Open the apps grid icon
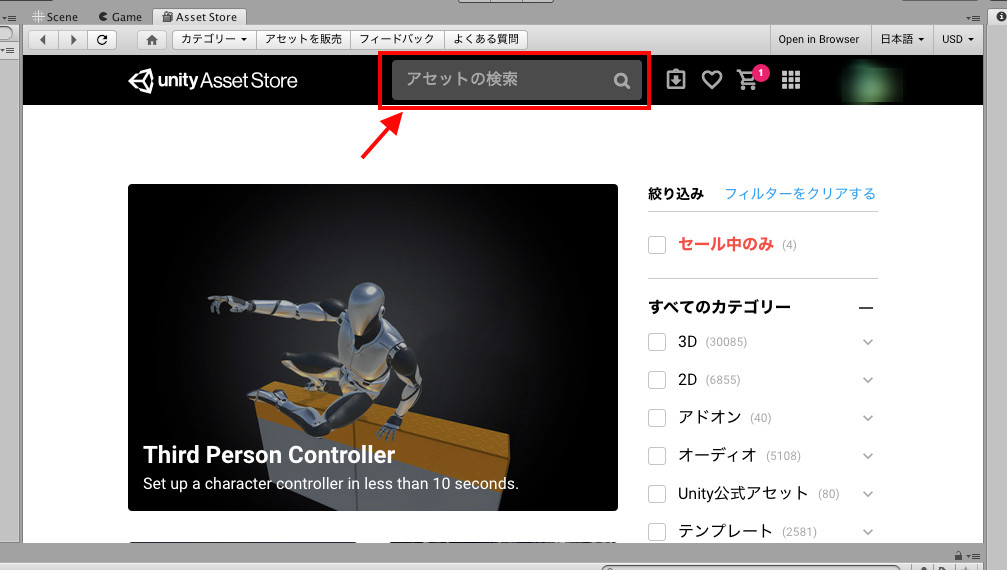Image resolution: width=1007 pixels, height=570 pixels. pyautogui.click(x=791, y=80)
